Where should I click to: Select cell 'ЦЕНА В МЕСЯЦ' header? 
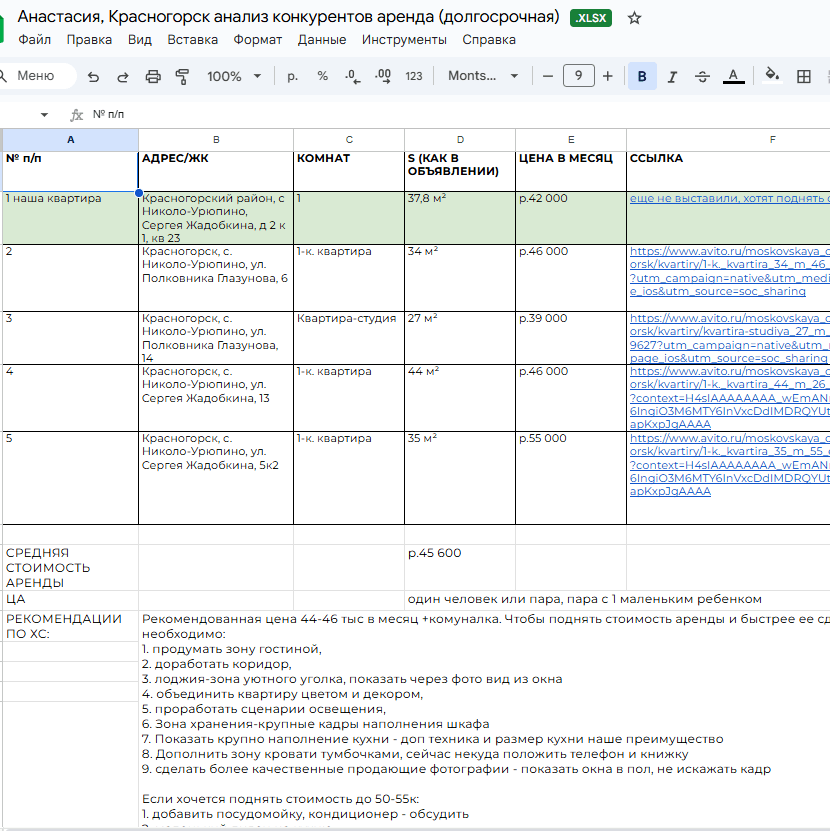571,171
